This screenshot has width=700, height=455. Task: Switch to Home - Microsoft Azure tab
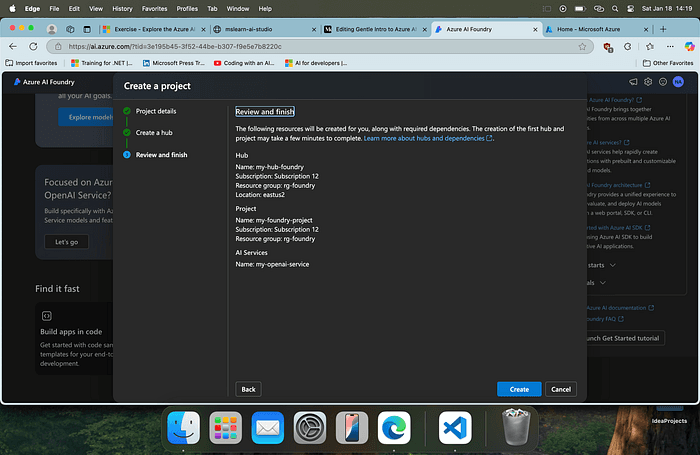596,29
